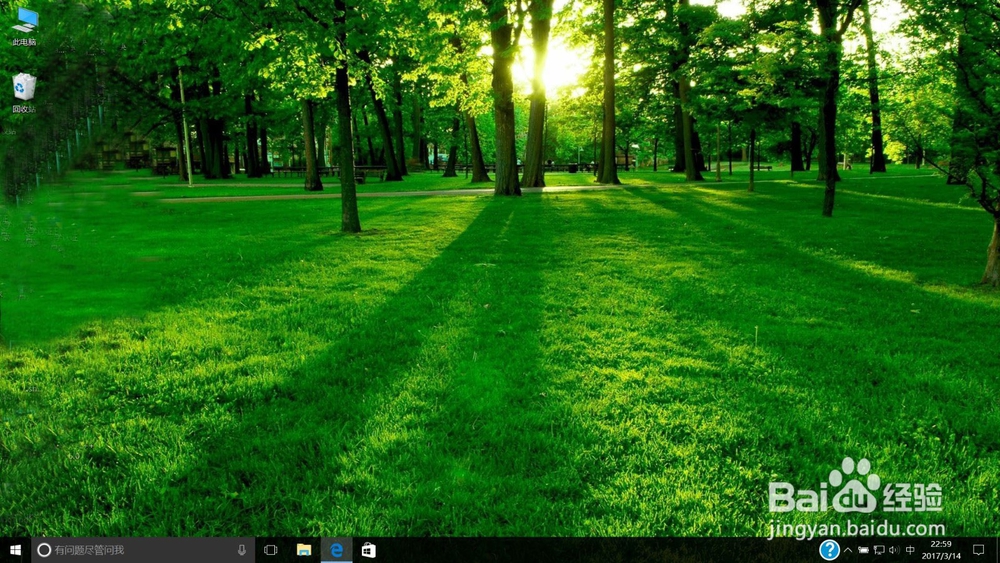Click the battery status tray icon
The image size is (1000, 563).
coord(863,550)
